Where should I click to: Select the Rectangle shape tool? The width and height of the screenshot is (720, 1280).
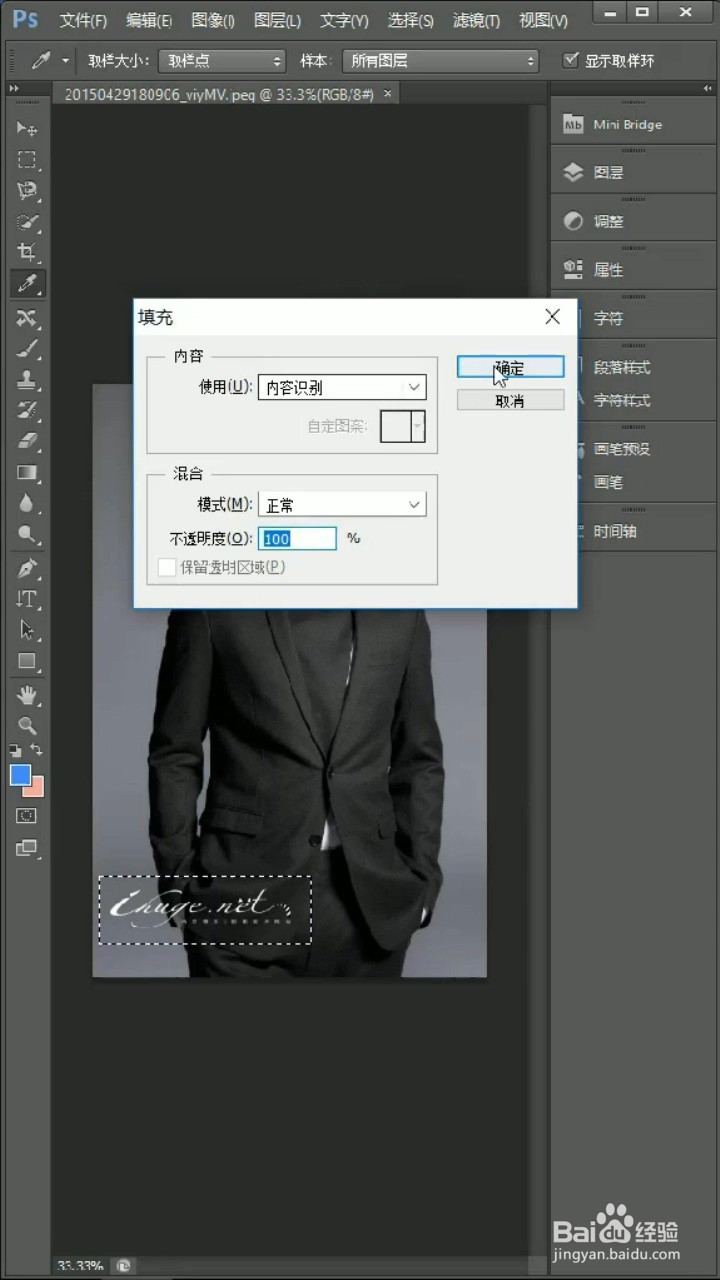27,661
